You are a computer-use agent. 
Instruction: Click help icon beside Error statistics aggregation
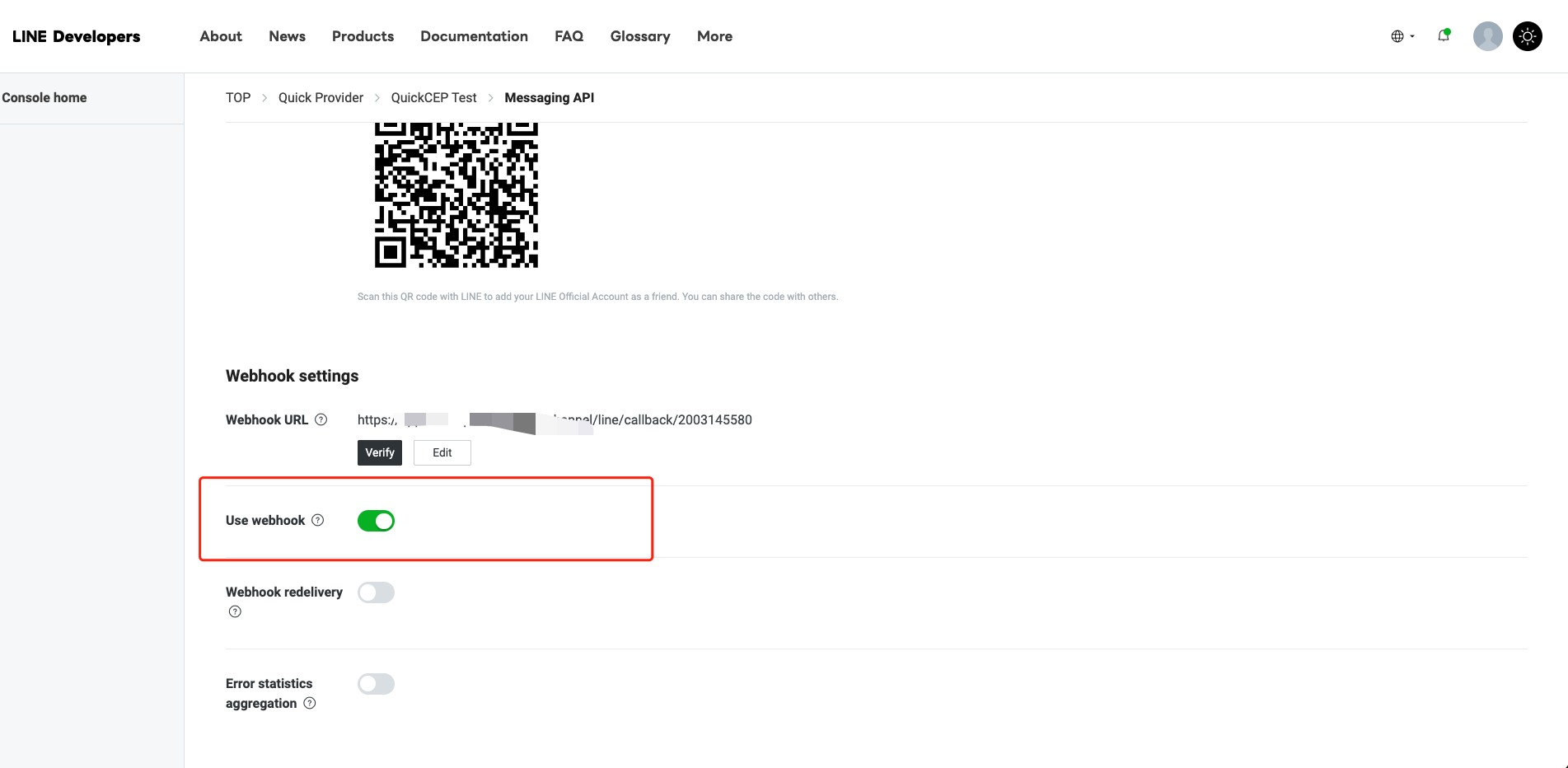[310, 703]
